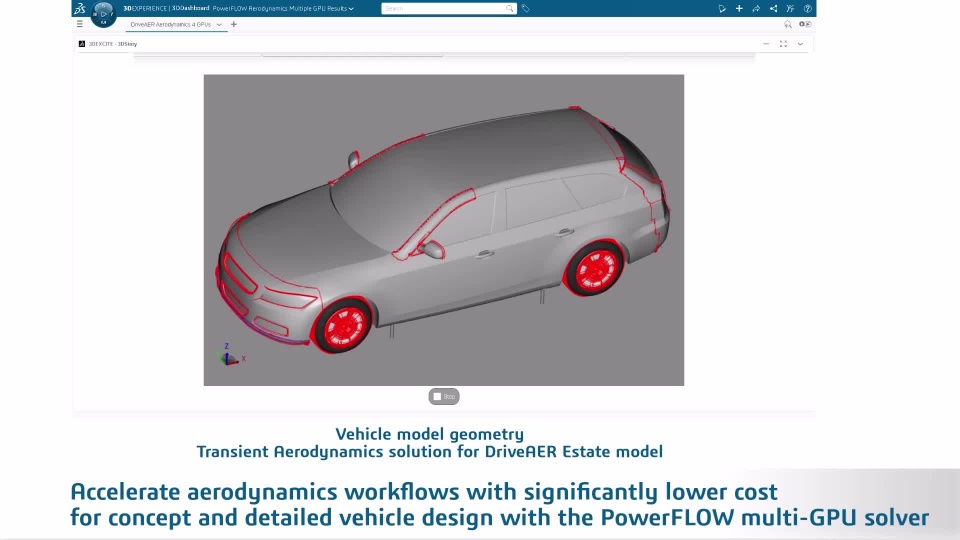Viewport: 960px width, 540px height.
Task: Open the social network share icon
Action: point(773,9)
